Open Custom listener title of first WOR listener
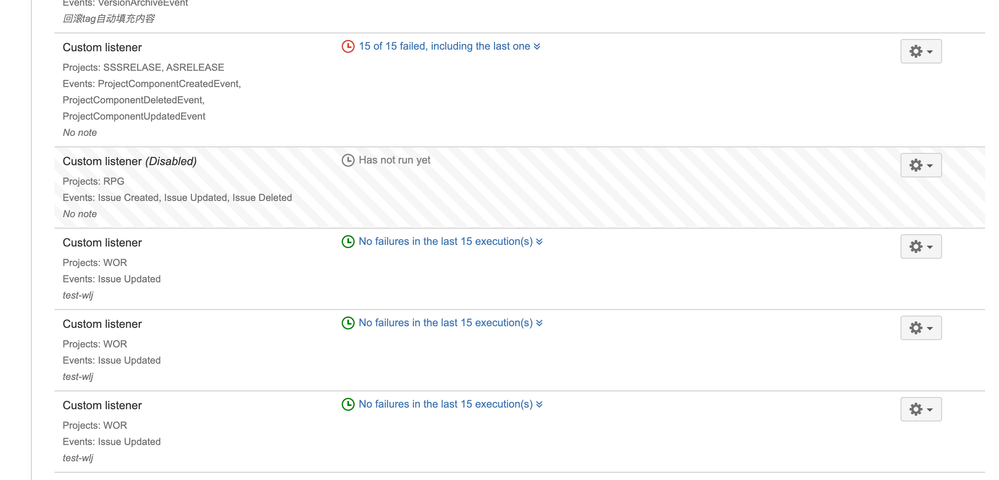 point(102,243)
